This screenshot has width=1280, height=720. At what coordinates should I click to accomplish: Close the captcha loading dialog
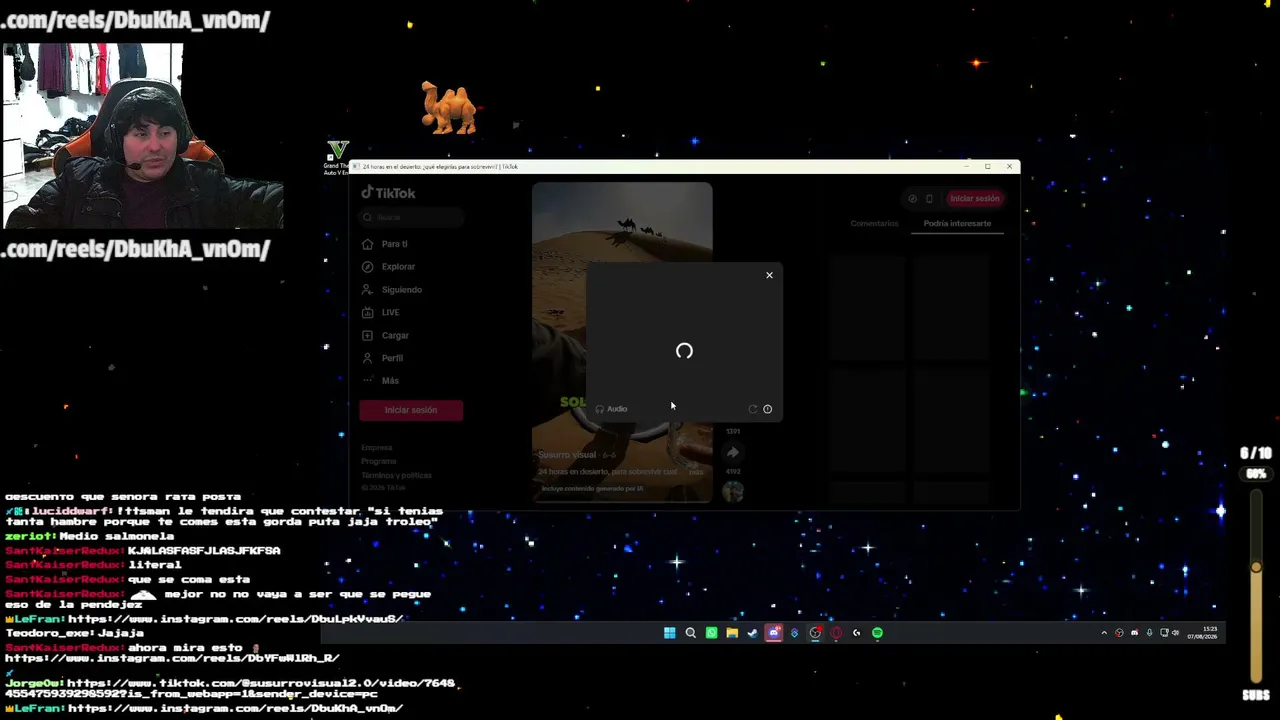point(769,275)
